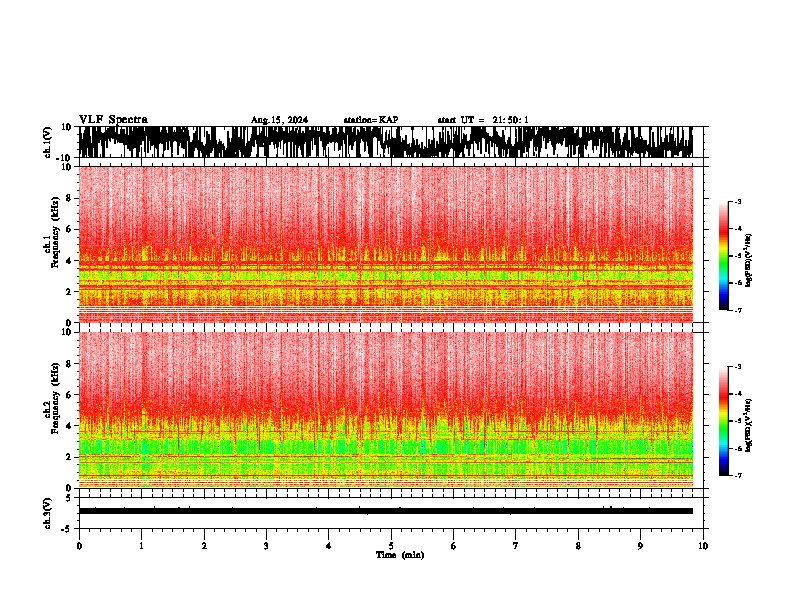The image size is (792, 612).
Task: Click the ch.2 spectrogram color scale bar
Action: coord(723,421)
